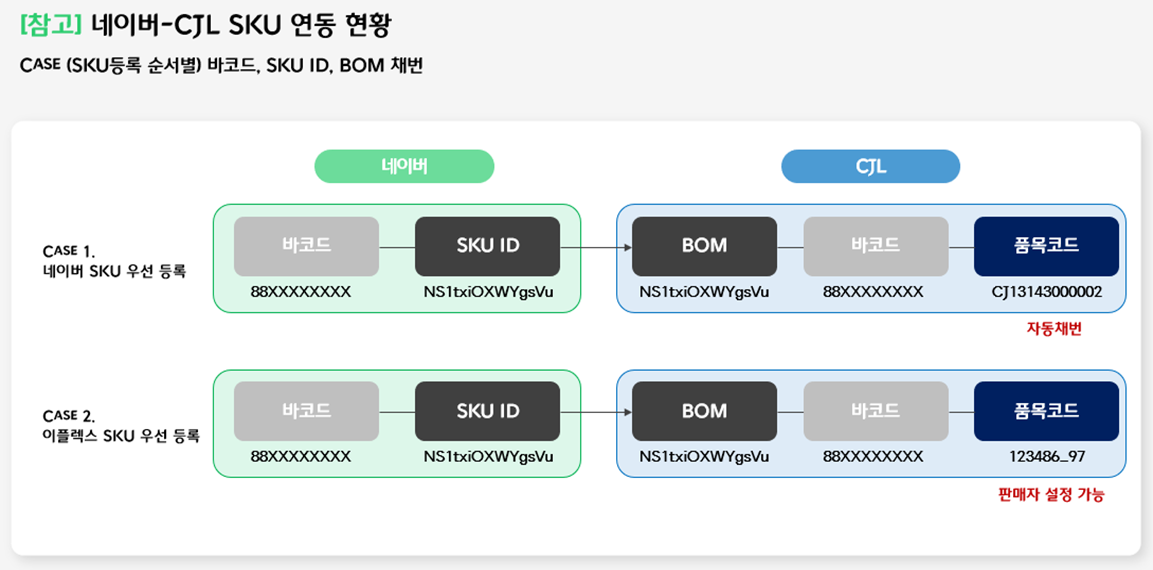
Task: Click the 바코드 box in Case 2 CJL group
Action: tap(875, 411)
